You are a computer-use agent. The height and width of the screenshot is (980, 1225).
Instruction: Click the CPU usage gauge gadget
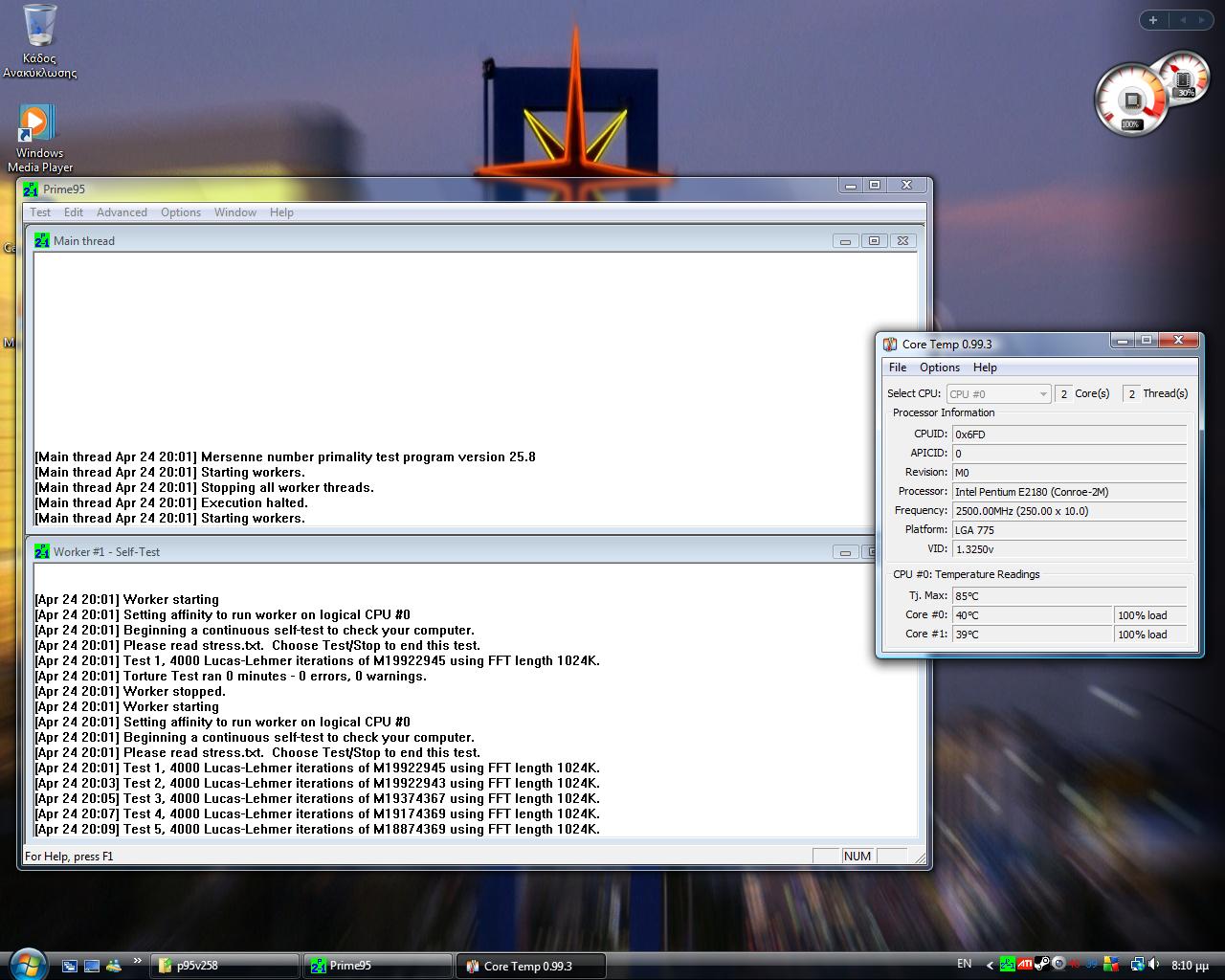point(1131,100)
